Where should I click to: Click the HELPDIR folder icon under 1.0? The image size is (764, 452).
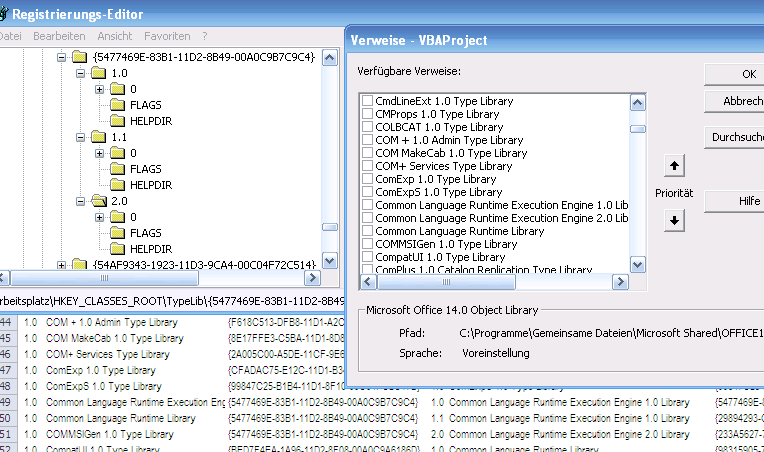click(117, 121)
